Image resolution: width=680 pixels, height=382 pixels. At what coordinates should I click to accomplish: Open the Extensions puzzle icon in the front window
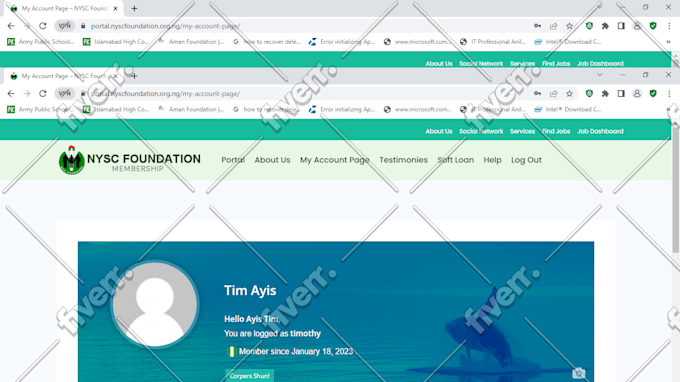605,94
